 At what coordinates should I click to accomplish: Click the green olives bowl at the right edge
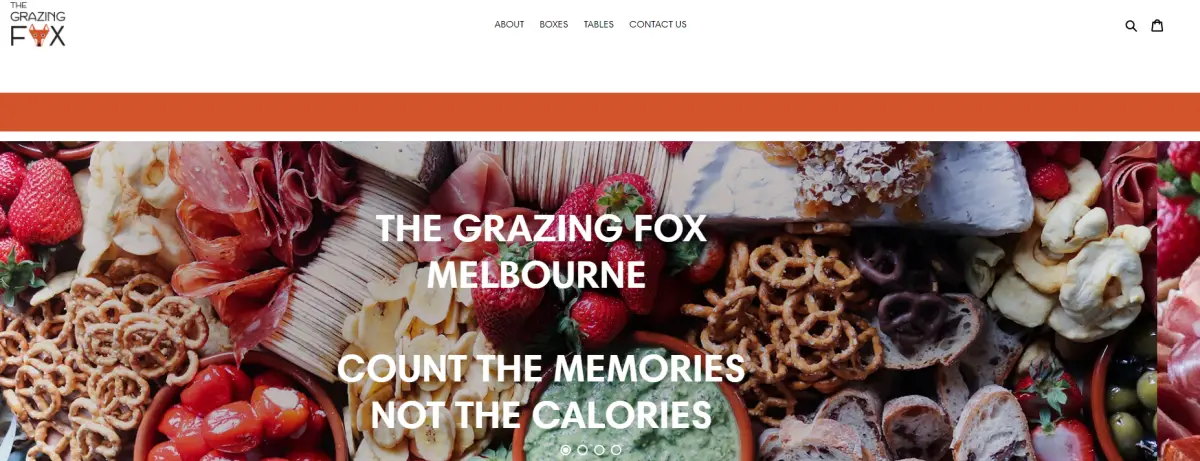(x=1130, y=400)
